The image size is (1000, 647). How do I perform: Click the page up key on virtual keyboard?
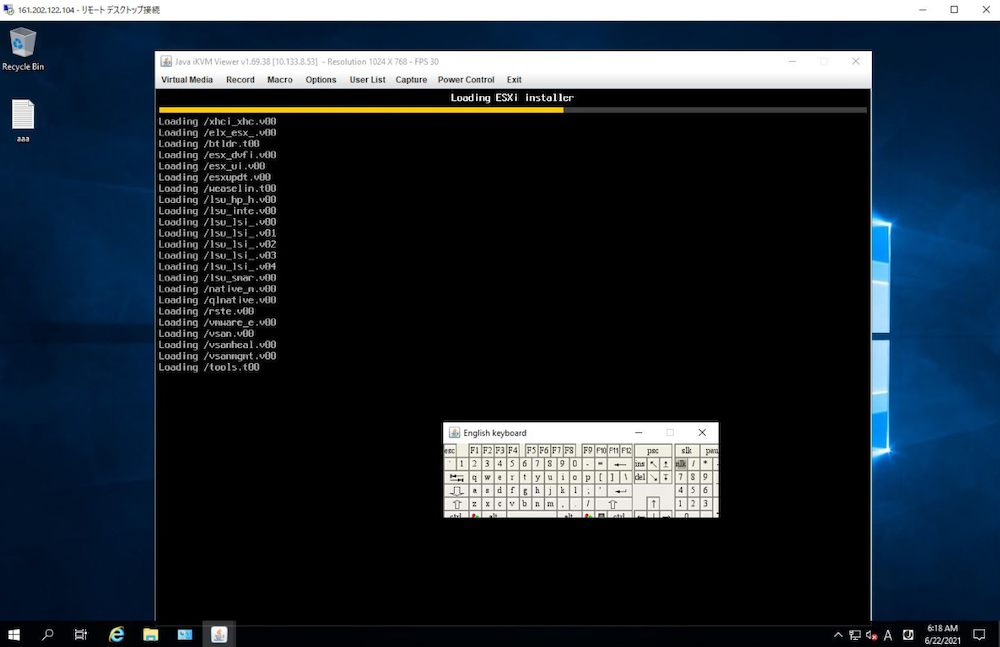point(666,464)
